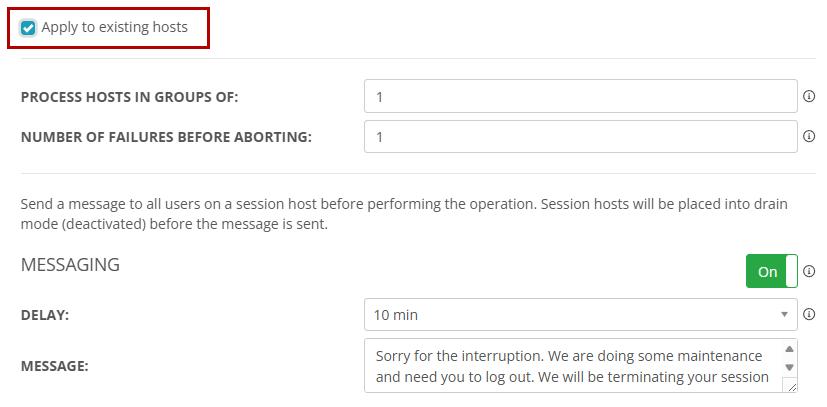Click the 'Process Hosts in Groups Of' label
The width and height of the screenshot is (827, 407).
[x=130, y=97]
